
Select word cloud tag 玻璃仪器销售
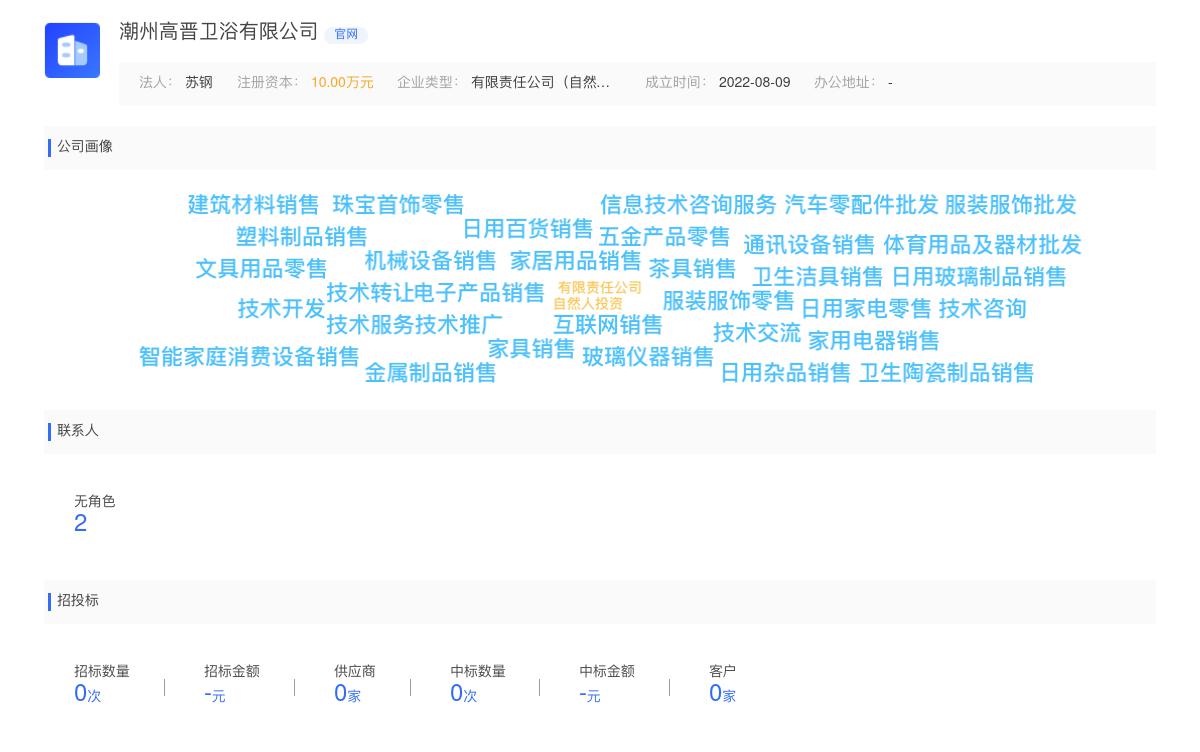click(x=648, y=357)
